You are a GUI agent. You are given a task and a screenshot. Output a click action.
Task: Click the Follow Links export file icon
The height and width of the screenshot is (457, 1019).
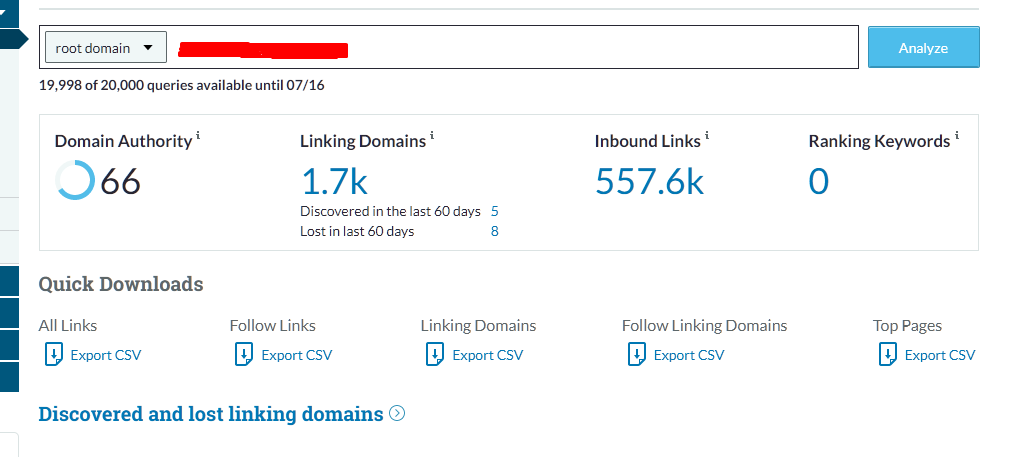pos(243,354)
